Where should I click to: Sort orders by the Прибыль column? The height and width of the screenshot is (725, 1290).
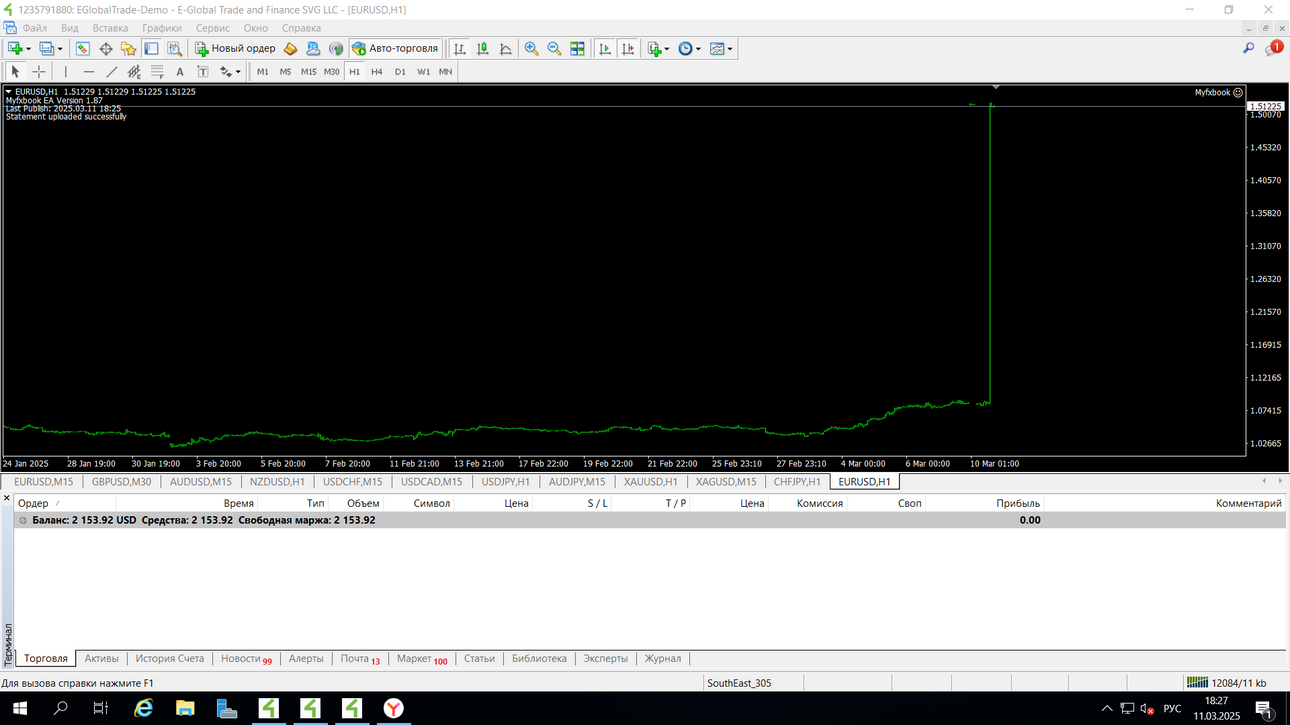1018,503
